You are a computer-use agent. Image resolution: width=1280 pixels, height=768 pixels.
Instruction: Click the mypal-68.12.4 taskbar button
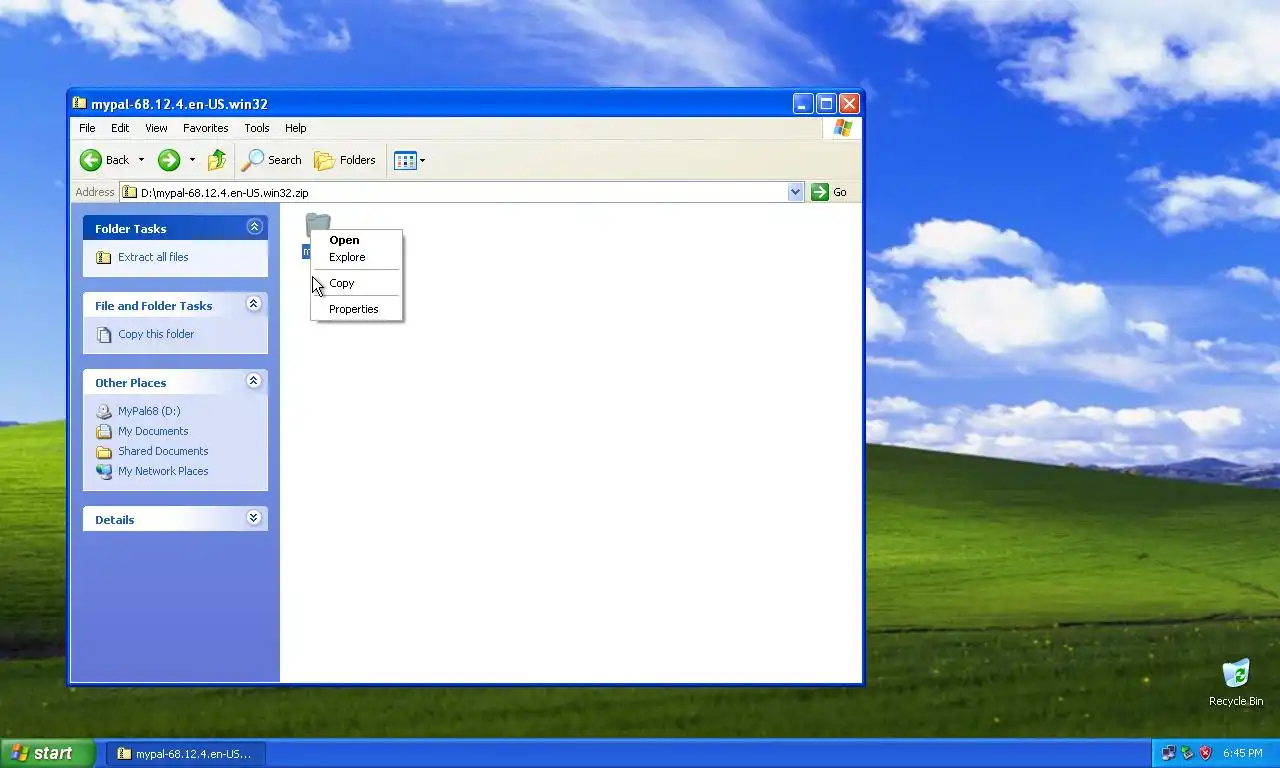tap(186, 754)
